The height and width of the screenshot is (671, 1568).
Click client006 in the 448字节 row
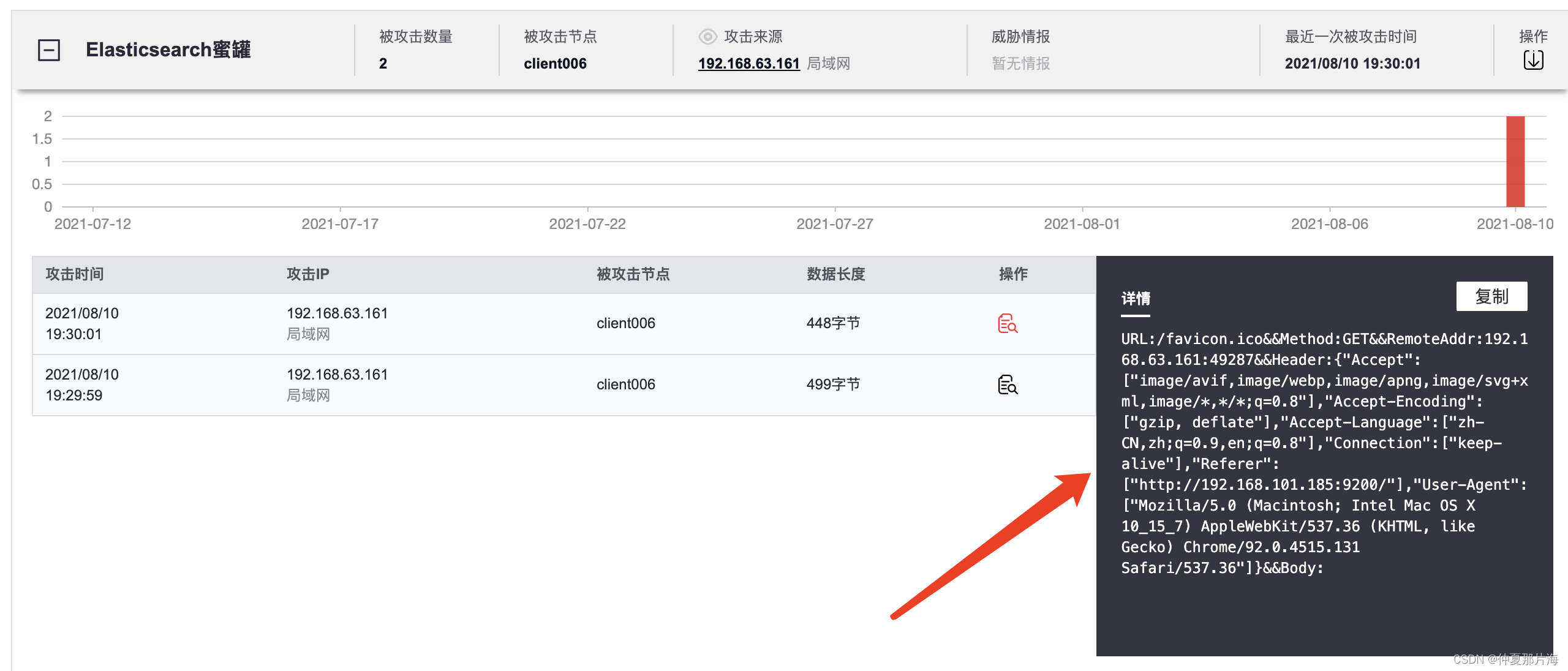[626, 323]
